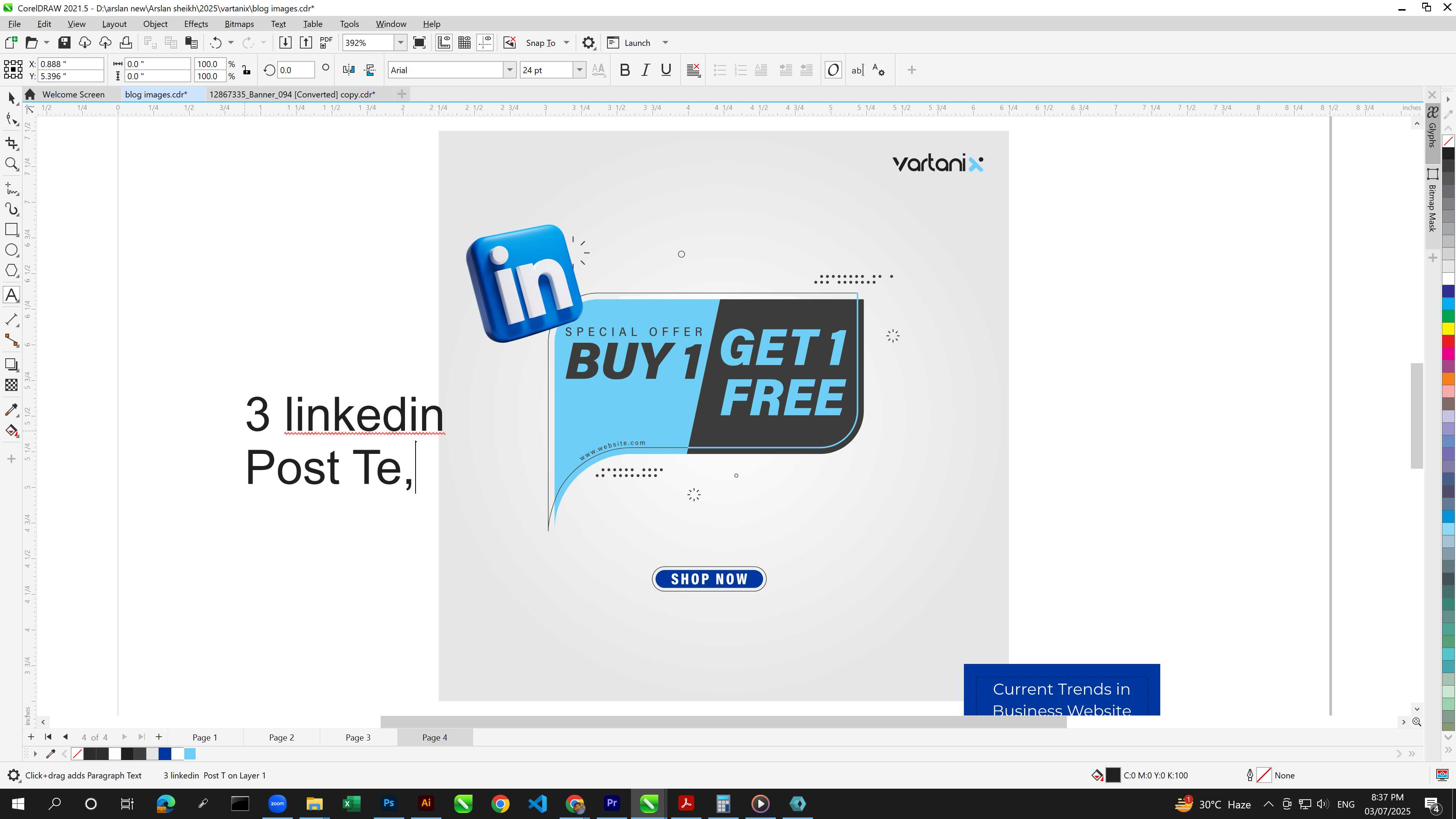Viewport: 1456px width, 819px height.
Task: Select the Artistic Media tool
Action: [x=12, y=209]
